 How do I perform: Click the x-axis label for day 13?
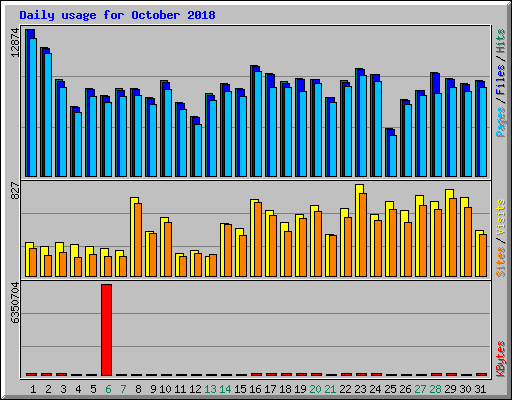click(210, 389)
